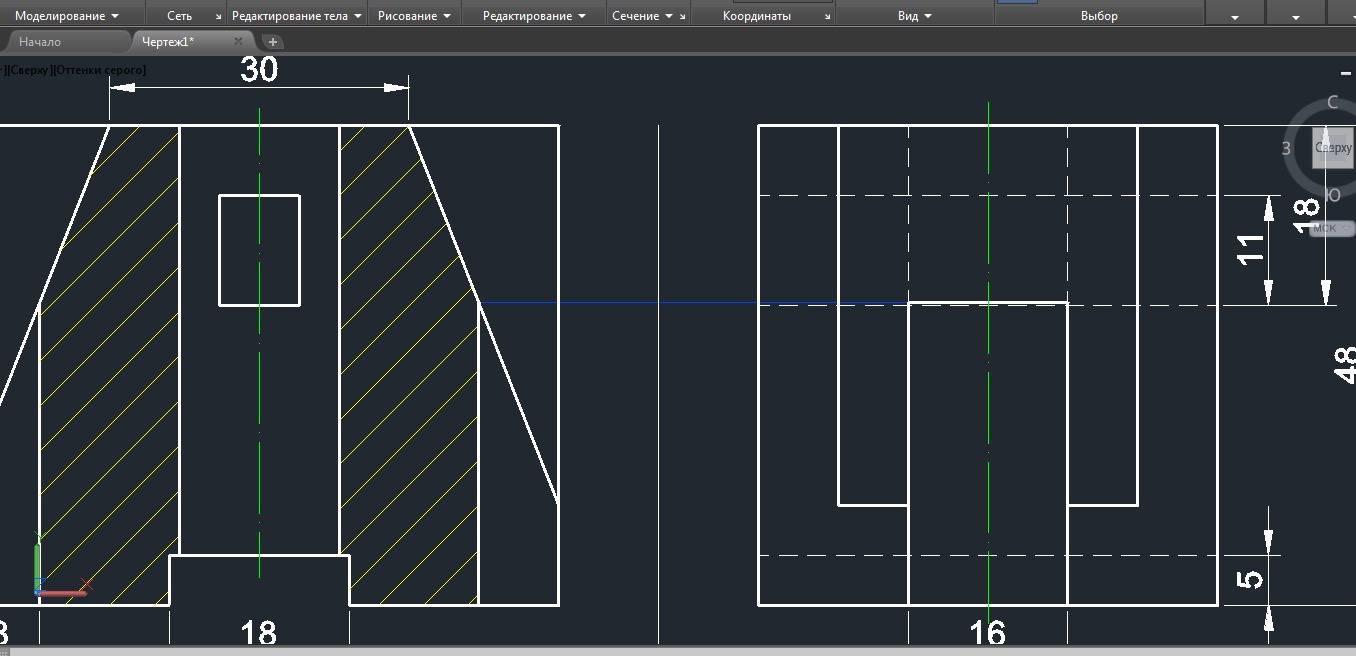Select the left yellow hatch area
The height and width of the screenshot is (656, 1356).
(x=109, y=365)
